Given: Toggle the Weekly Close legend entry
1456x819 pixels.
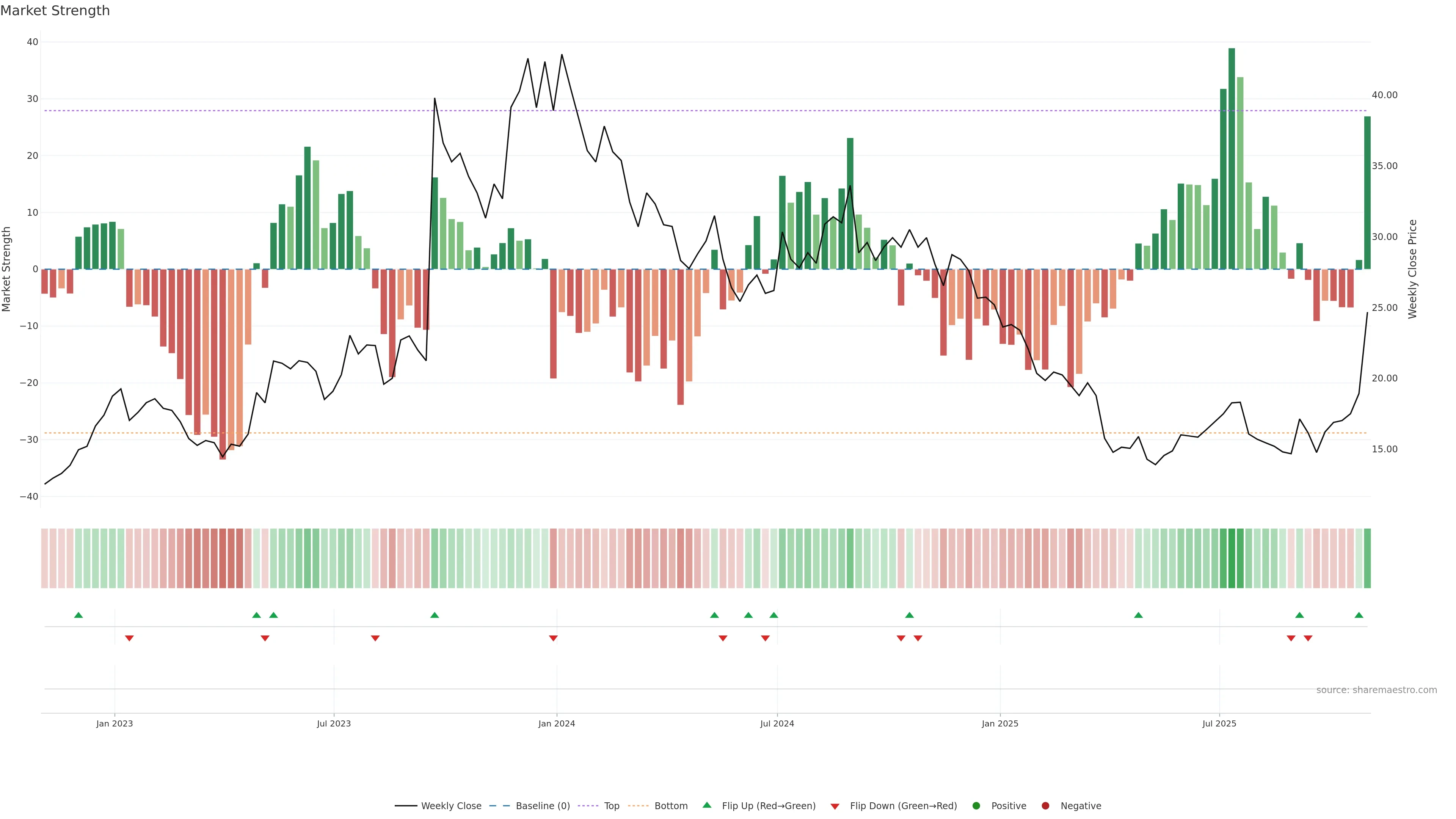Looking at the screenshot, I should pos(450,806).
